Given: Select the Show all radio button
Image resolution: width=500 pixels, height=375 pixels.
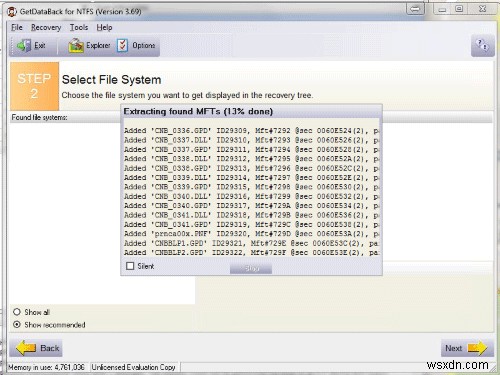Looking at the screenshot, I should tap(17, 312).
